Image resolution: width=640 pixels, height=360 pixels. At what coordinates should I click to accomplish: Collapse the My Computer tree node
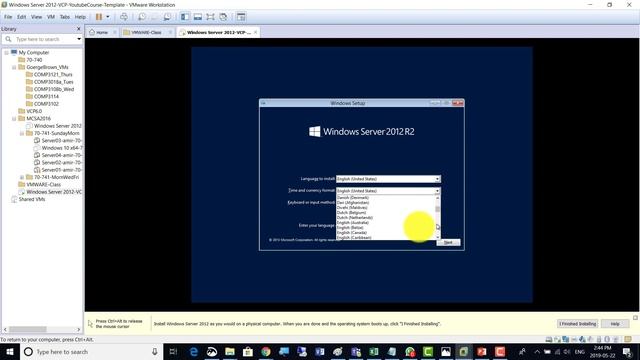click(x=7, y=53)
